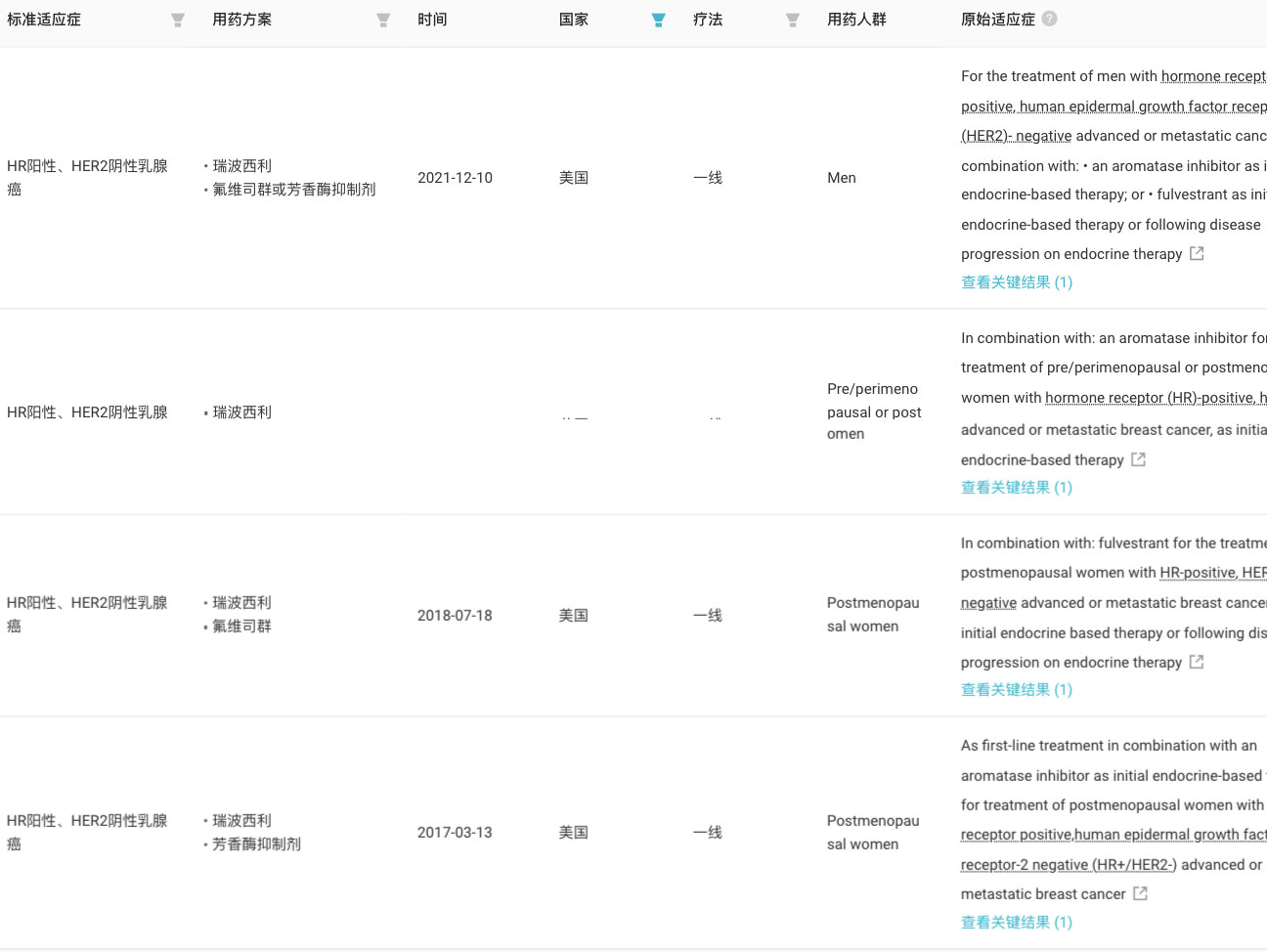Open external link icon in 2017-03-13 row

1140,893
